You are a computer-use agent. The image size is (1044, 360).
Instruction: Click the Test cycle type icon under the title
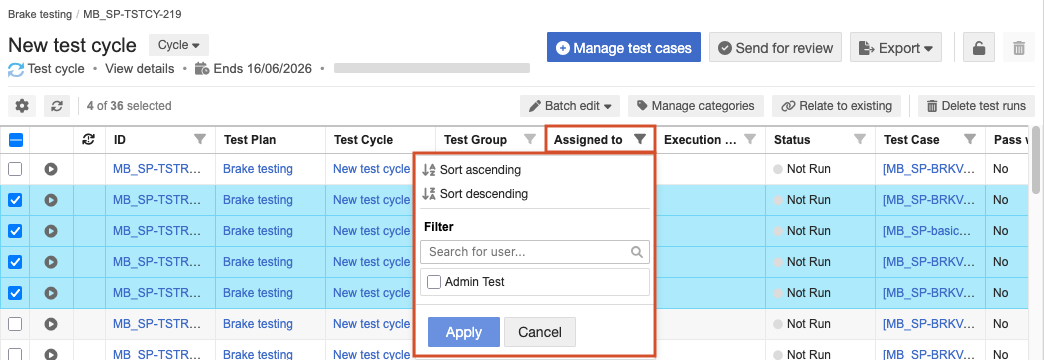tap(16, 69)
